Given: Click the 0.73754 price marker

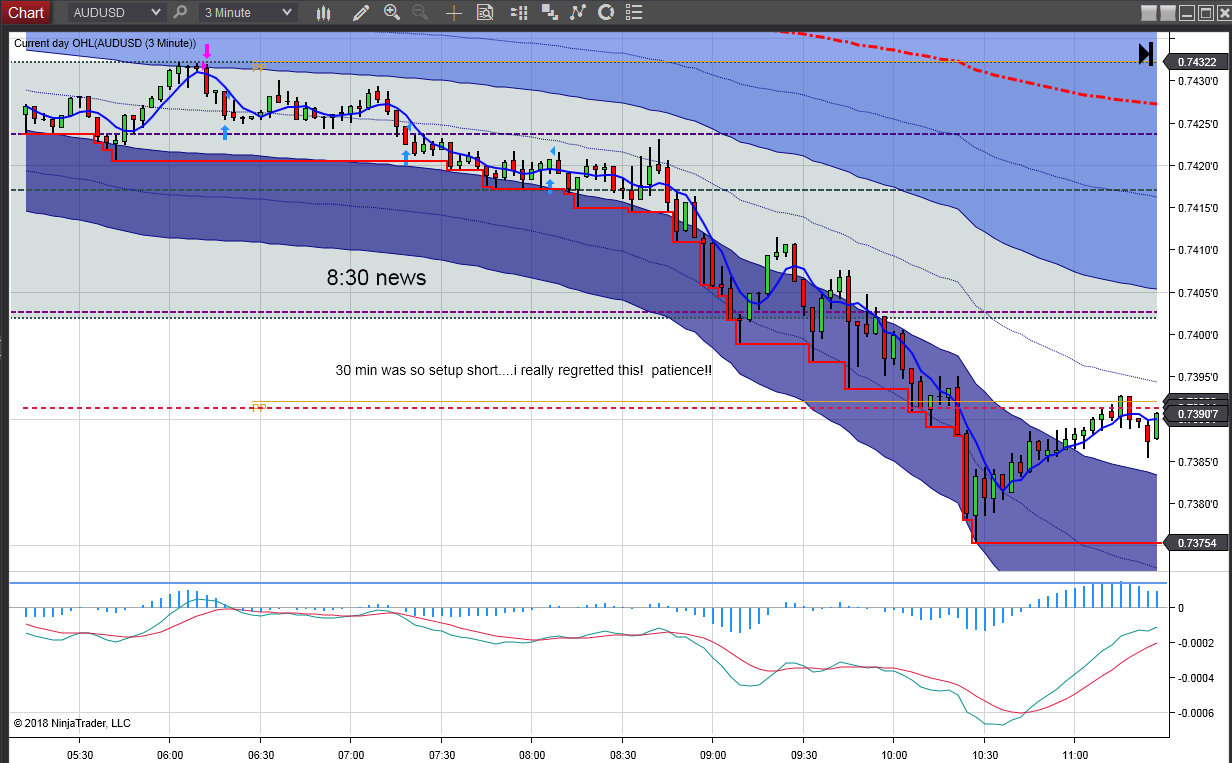Looking at the screenshot, I should coord(1197,542).
